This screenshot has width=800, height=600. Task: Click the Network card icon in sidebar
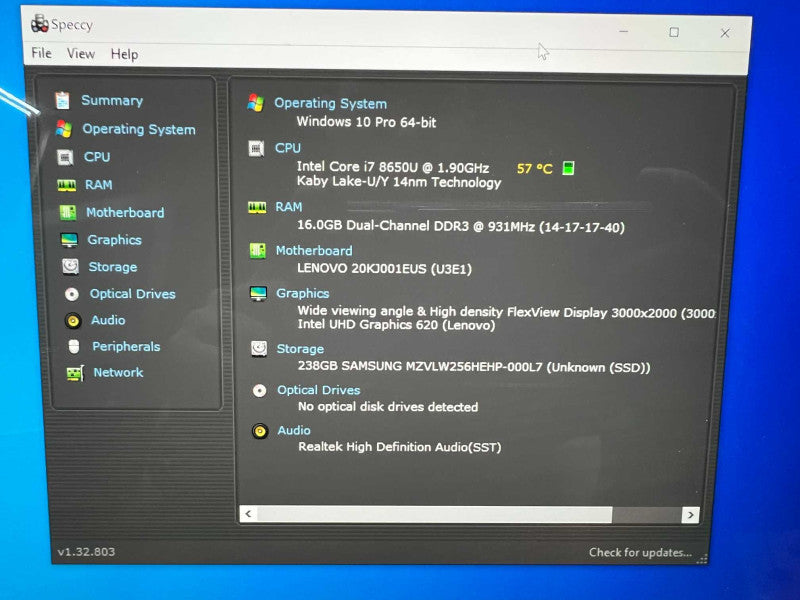(x=75, y=373)
